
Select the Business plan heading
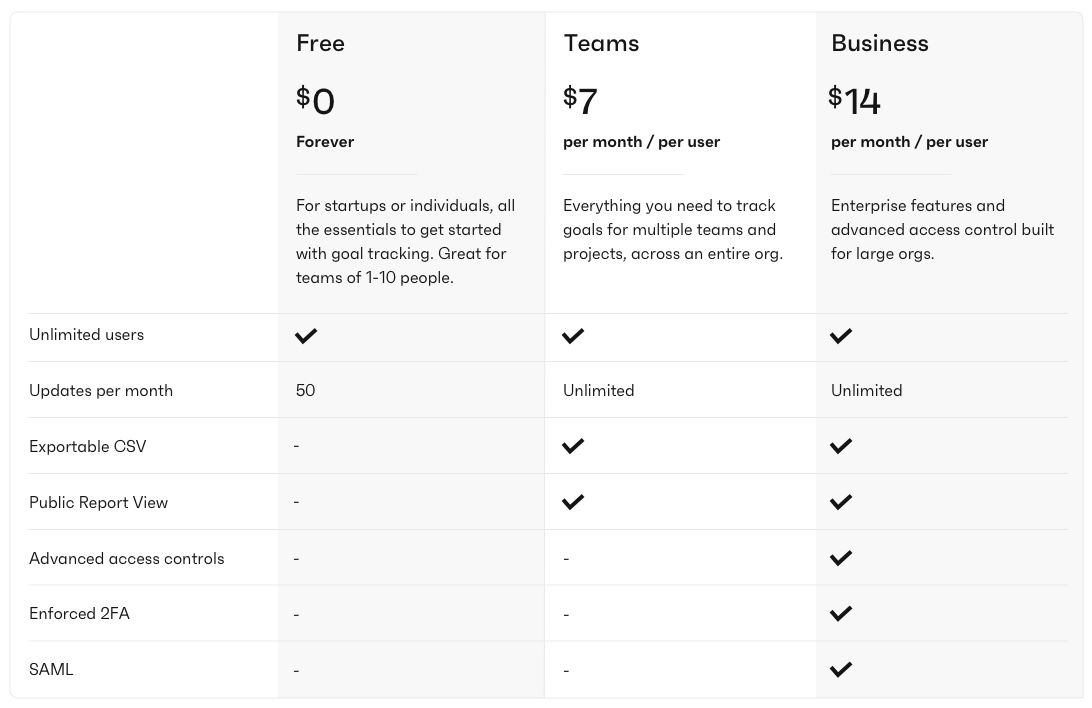pyautogui.click(x=880, y=43)
